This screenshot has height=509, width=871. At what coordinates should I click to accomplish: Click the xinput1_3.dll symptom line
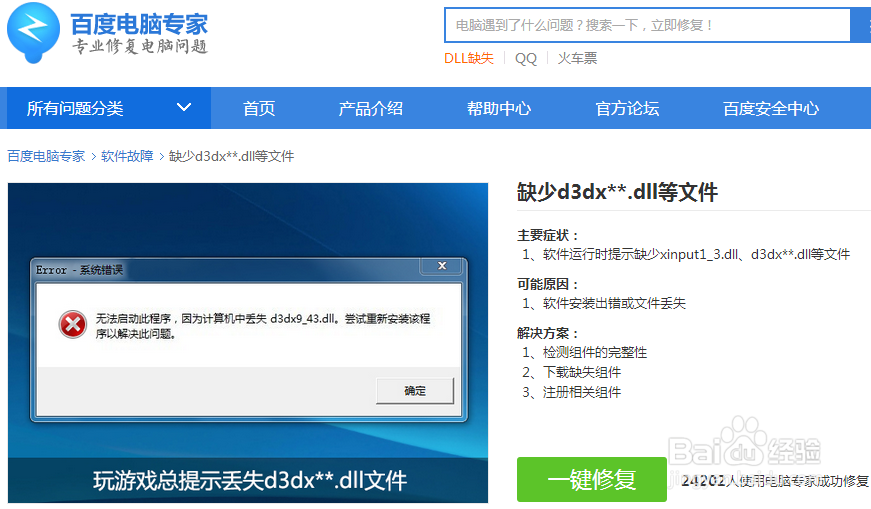686,254
